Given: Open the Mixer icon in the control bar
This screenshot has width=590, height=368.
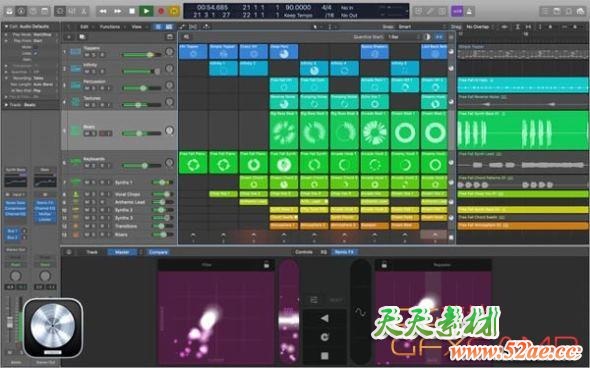Looking at the screenshot, I should click(72, 11).
